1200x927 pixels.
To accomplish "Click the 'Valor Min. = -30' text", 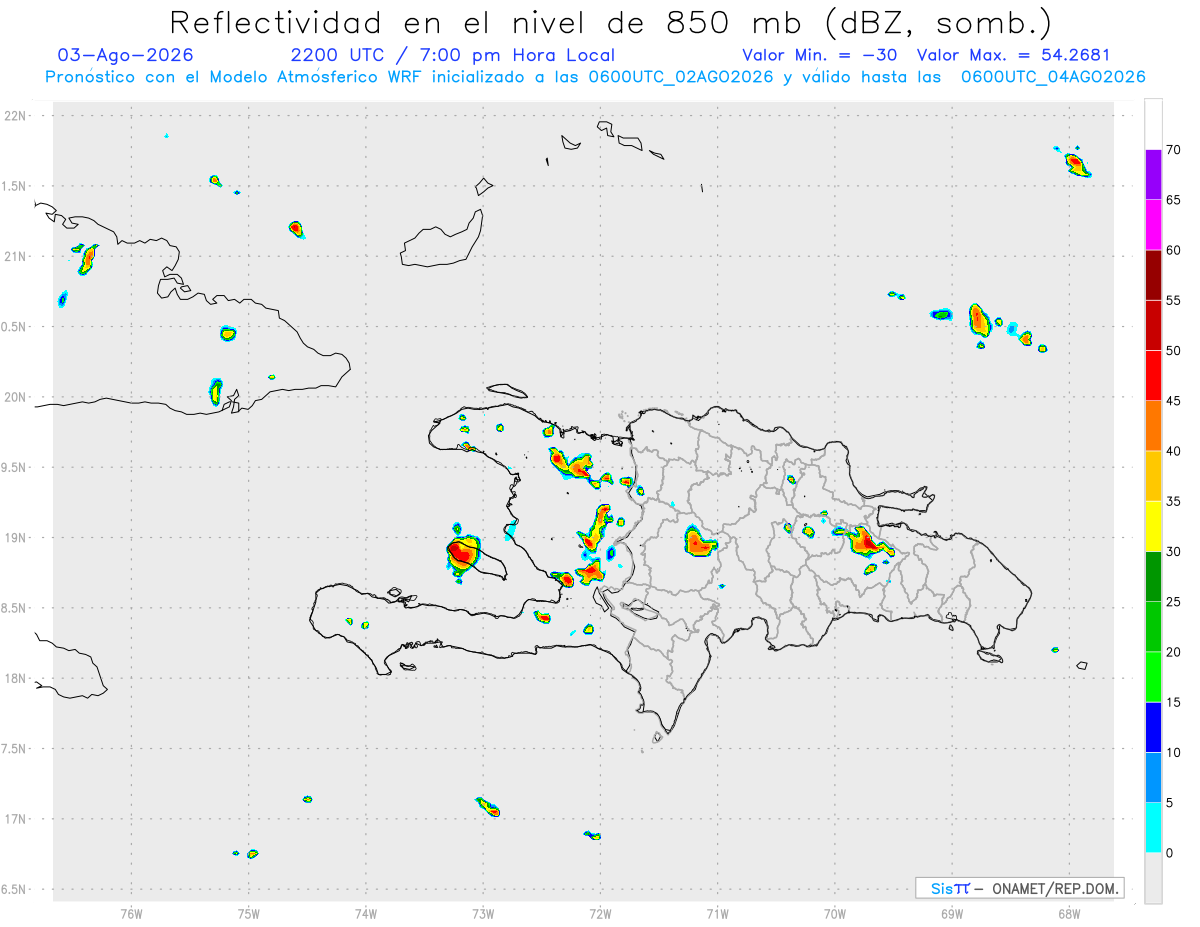I will [x=822, y=55].
